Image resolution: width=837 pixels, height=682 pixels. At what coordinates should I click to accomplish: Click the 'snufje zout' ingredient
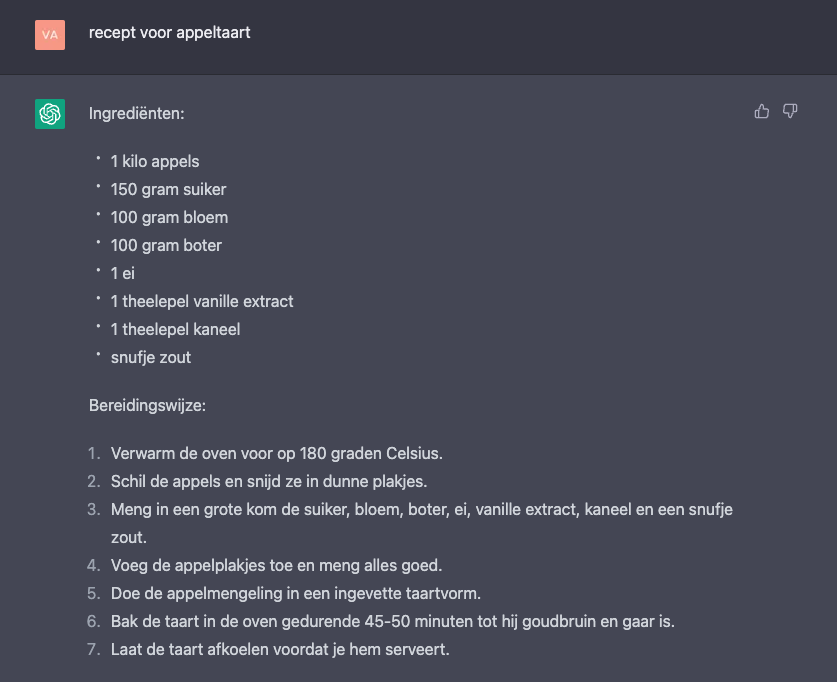[151, 357]
